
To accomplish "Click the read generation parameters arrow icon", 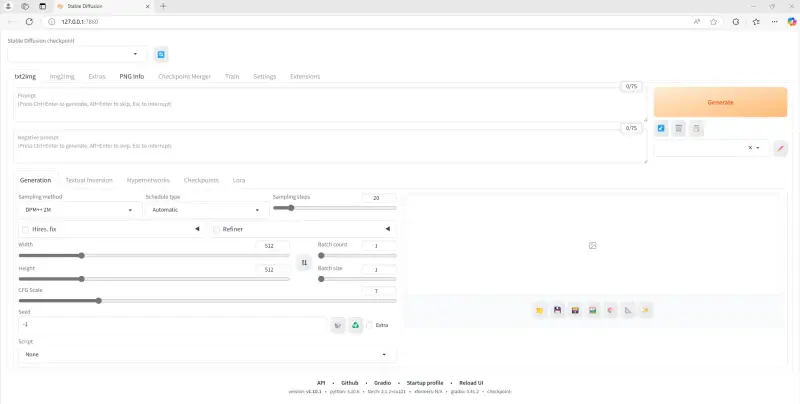I will (661, 129).
